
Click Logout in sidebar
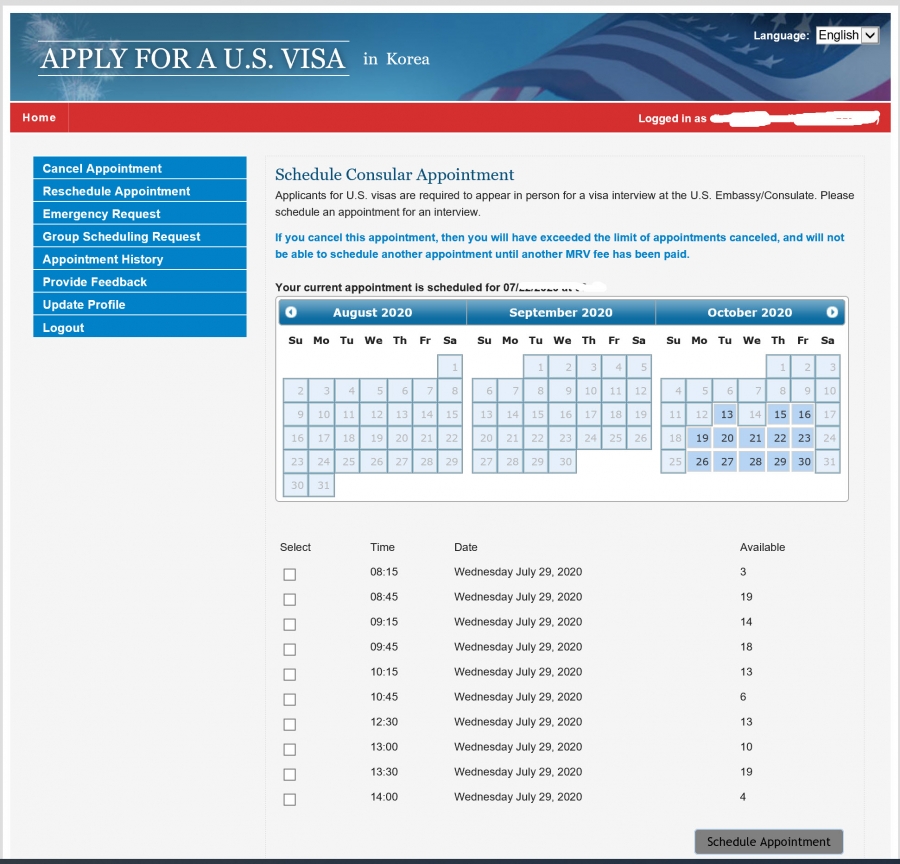[140, 327]
